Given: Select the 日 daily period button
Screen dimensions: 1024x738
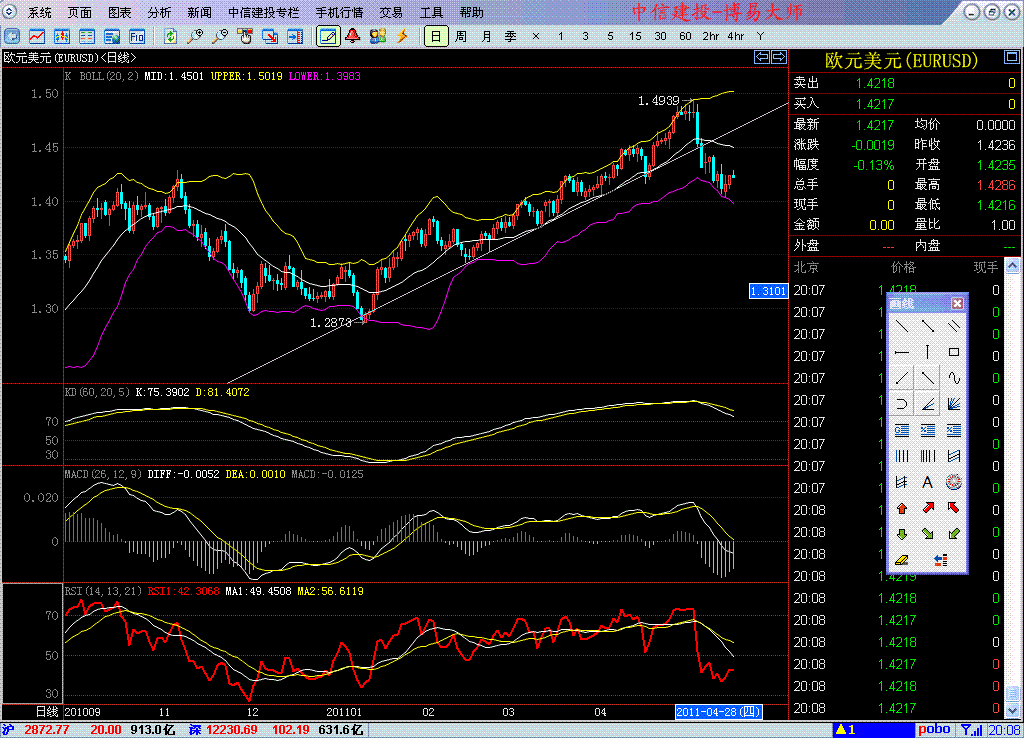Looking at the screenshot, I should click(x=436, y=37).
